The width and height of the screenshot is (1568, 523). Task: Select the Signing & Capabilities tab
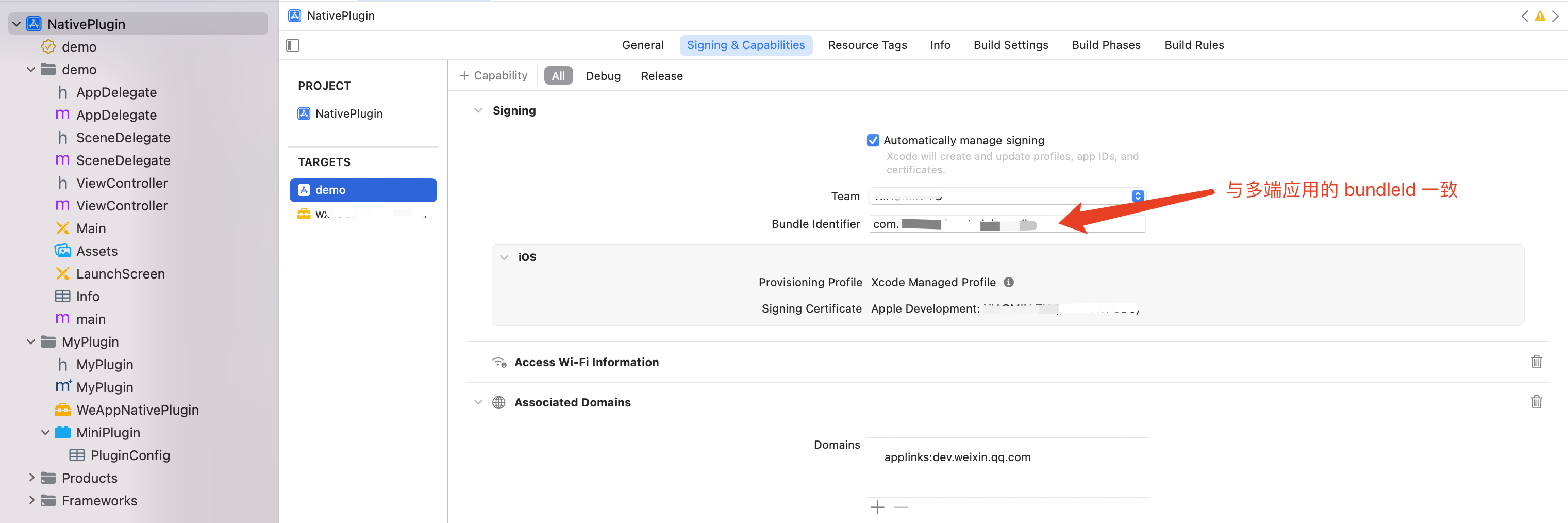click(x=746, y=45)
